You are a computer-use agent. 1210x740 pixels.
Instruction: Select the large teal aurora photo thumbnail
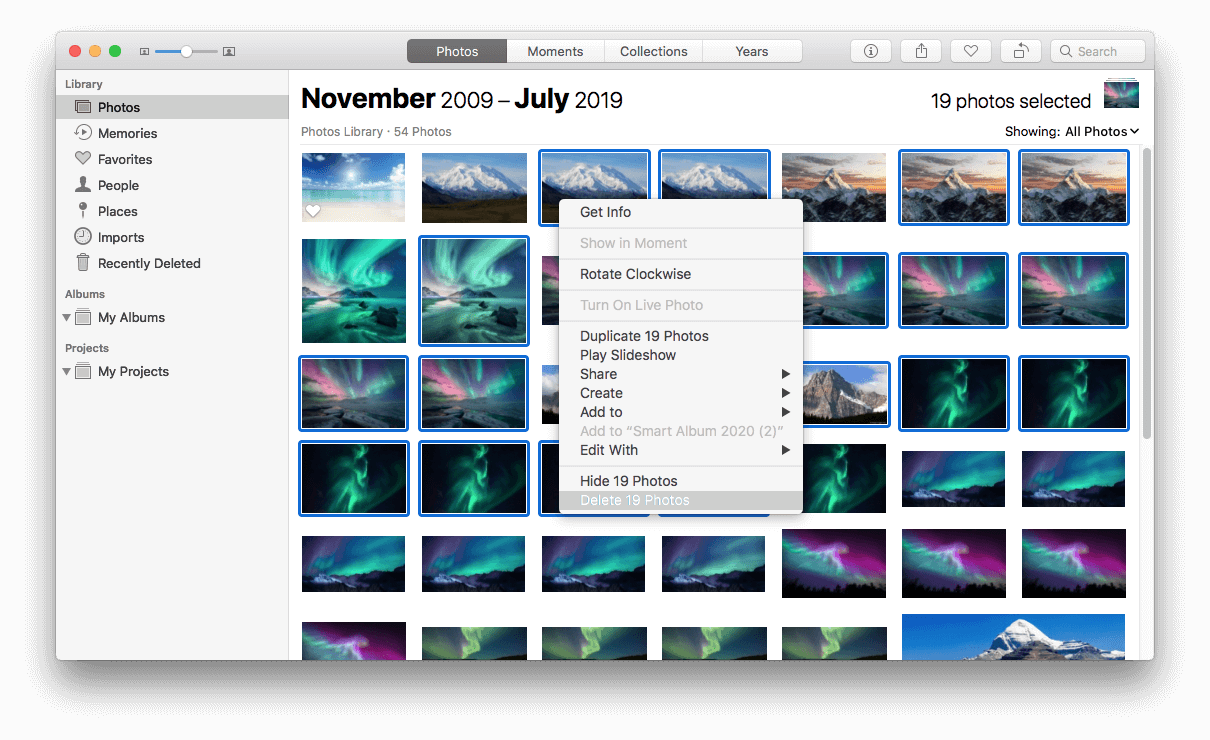click(x=354, y=290)
